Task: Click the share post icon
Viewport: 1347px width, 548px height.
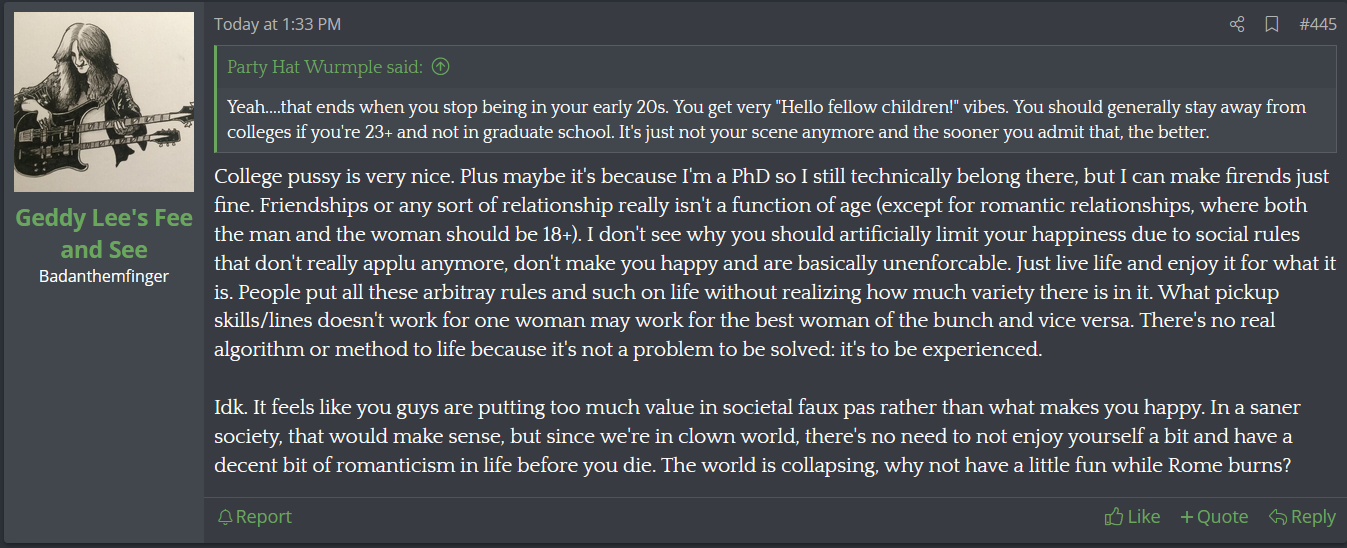Action: tap(1237, 25)
